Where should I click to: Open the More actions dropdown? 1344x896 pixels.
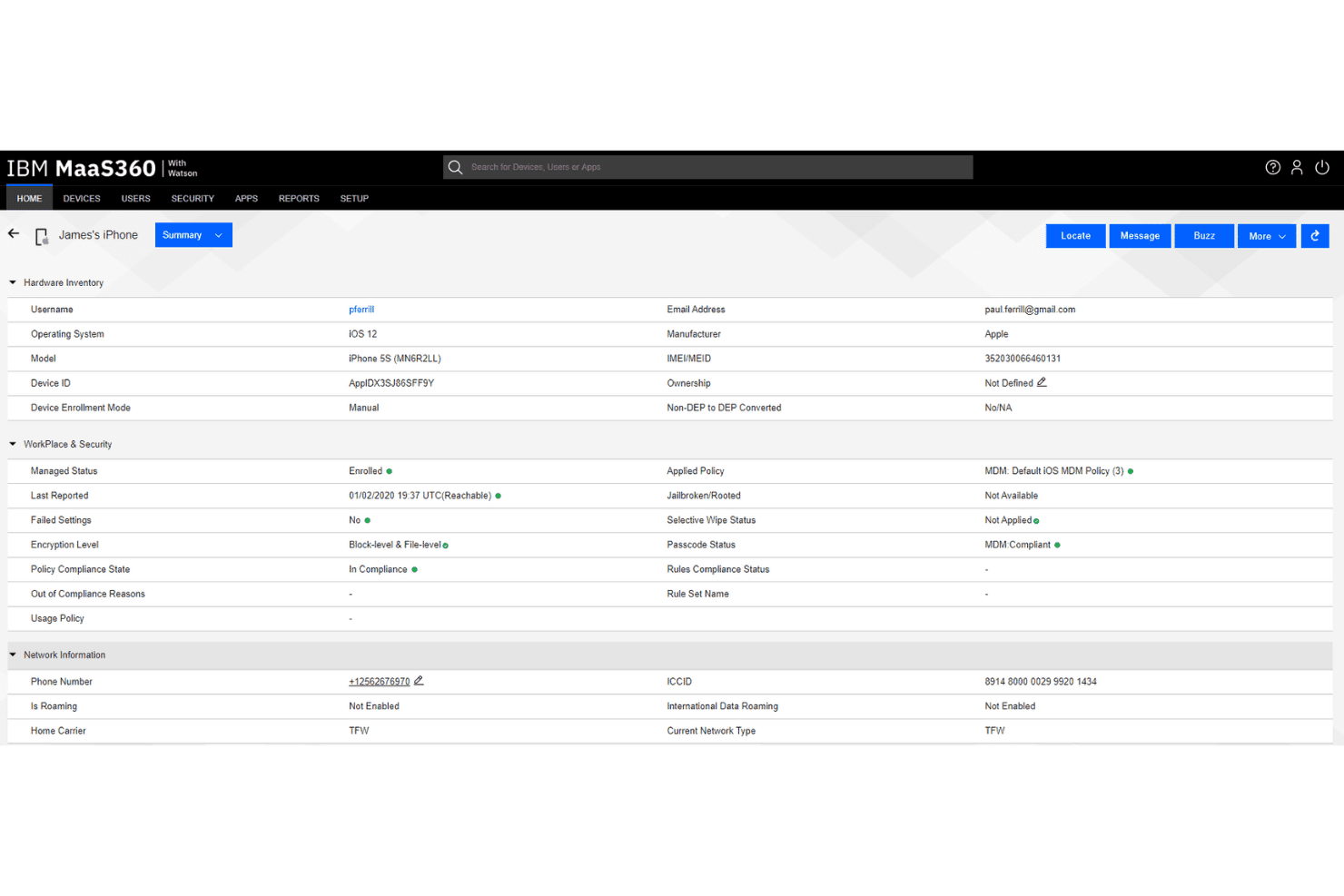[1267, 236]
